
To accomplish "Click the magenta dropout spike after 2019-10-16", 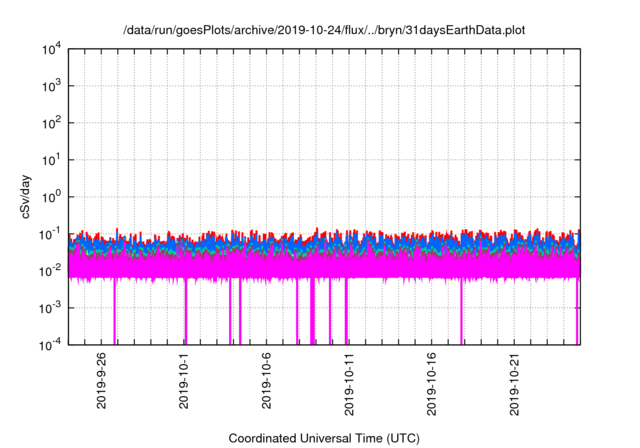I will pos(462,311).
